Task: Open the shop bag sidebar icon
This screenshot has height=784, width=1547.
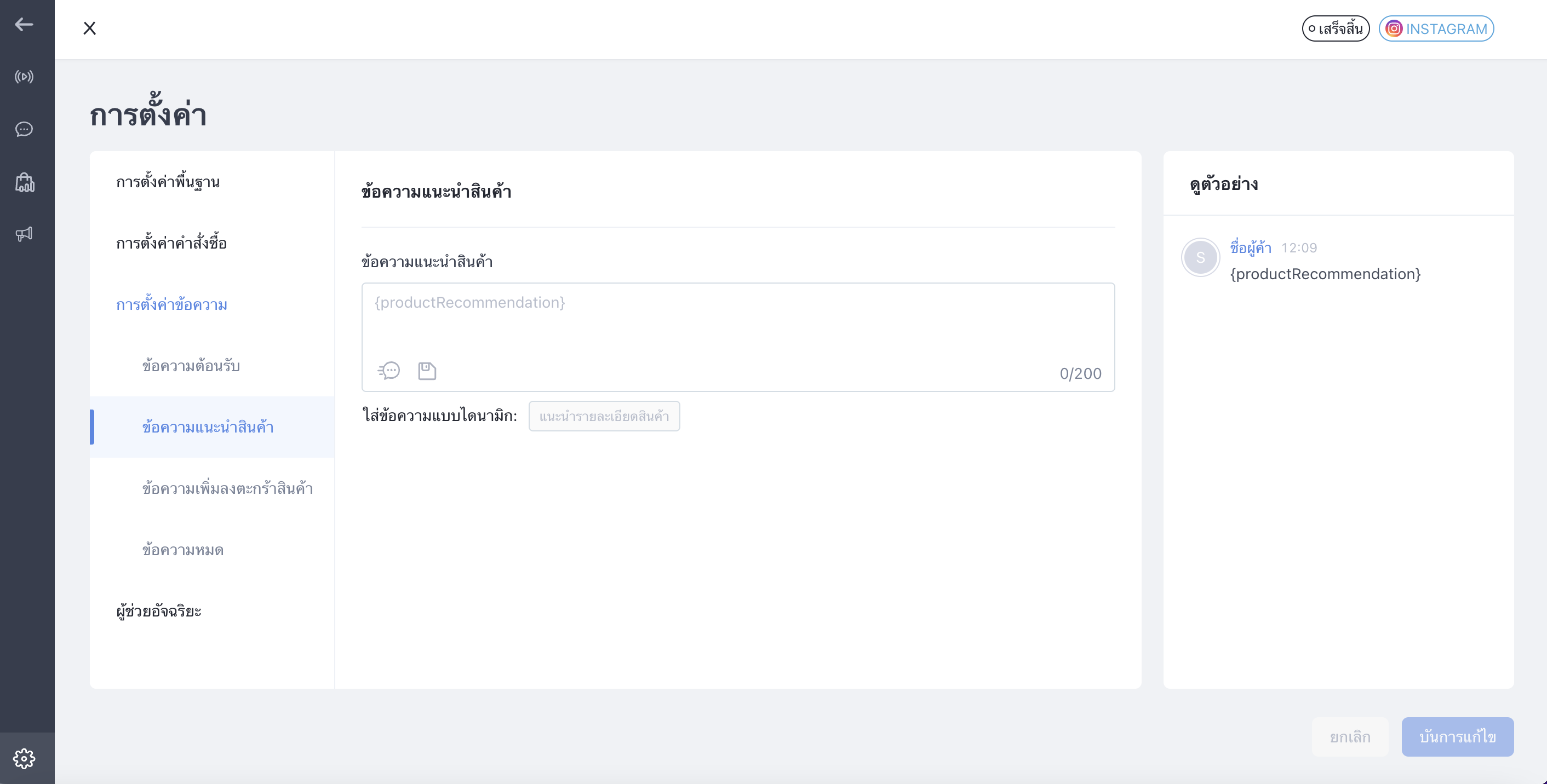Action: 25,182
